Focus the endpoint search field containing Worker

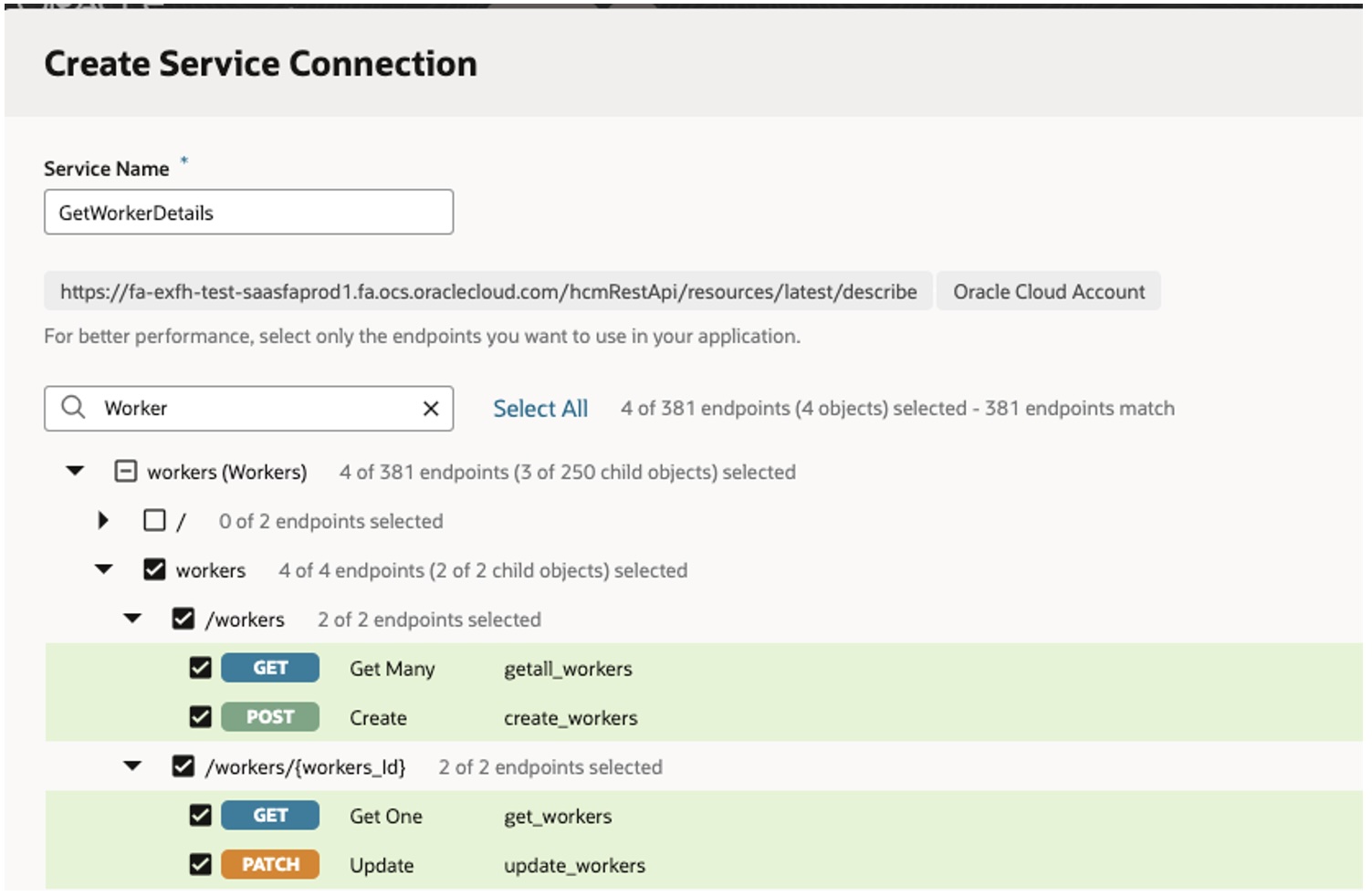(256, 409)
